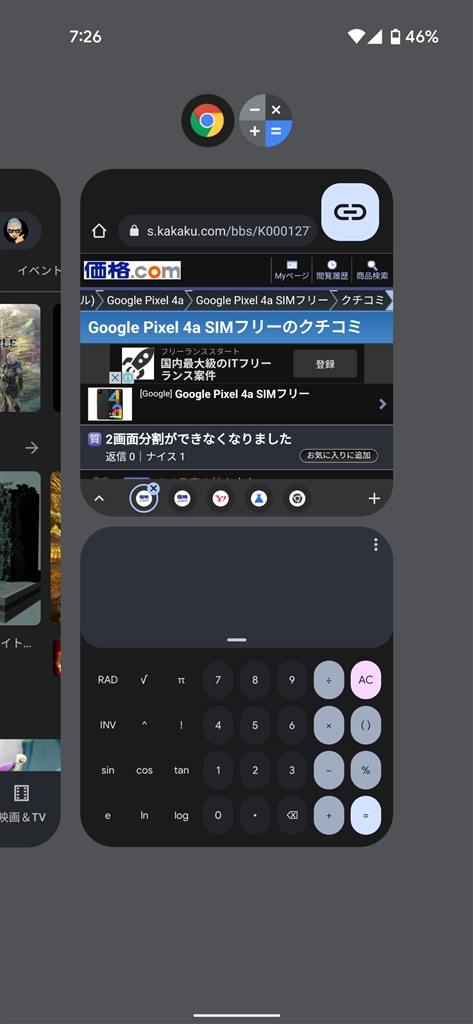The height and width of the screenshot is (1024, 473).
Task: Open 商品検索 search icon
Action: coord(372,270)
